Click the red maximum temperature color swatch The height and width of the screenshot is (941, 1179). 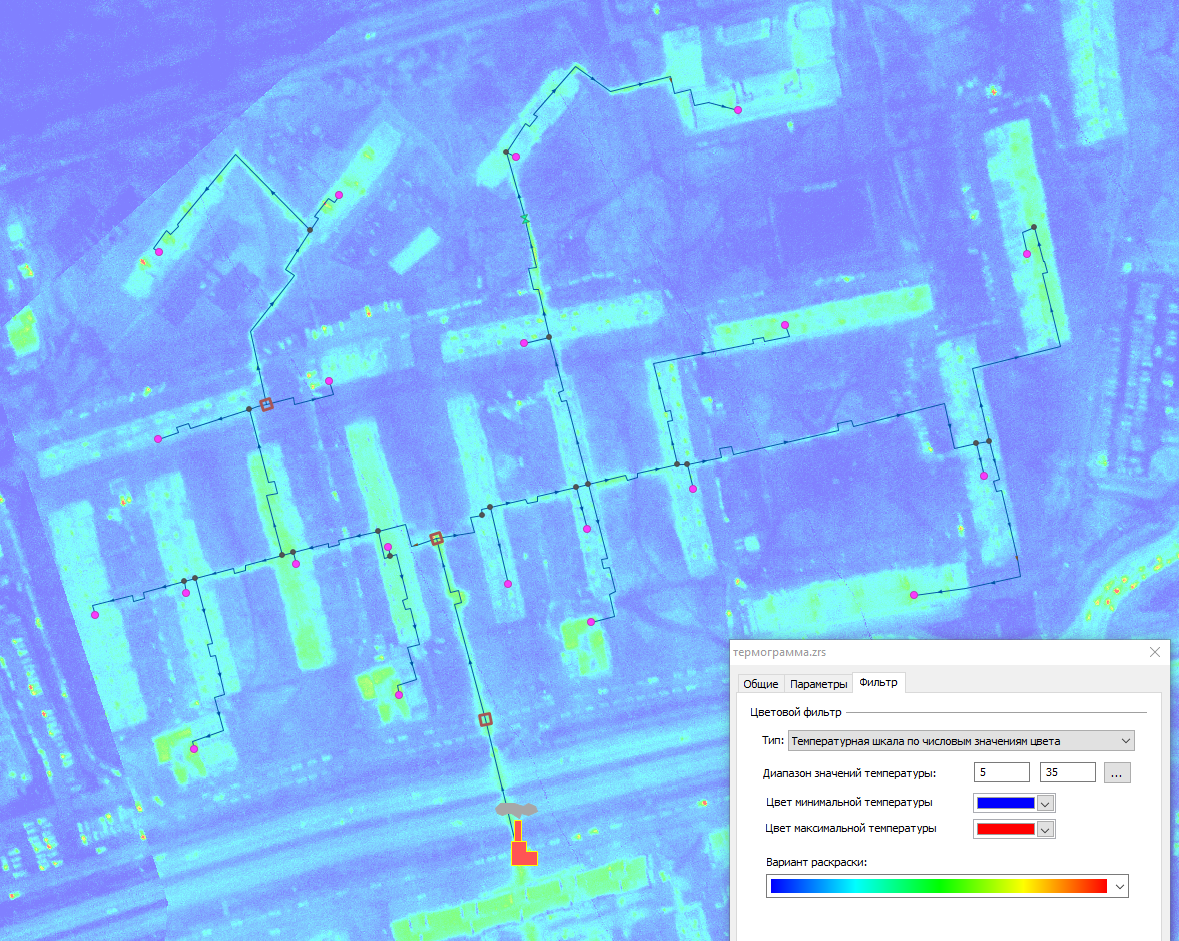(x=1005, y=829)
